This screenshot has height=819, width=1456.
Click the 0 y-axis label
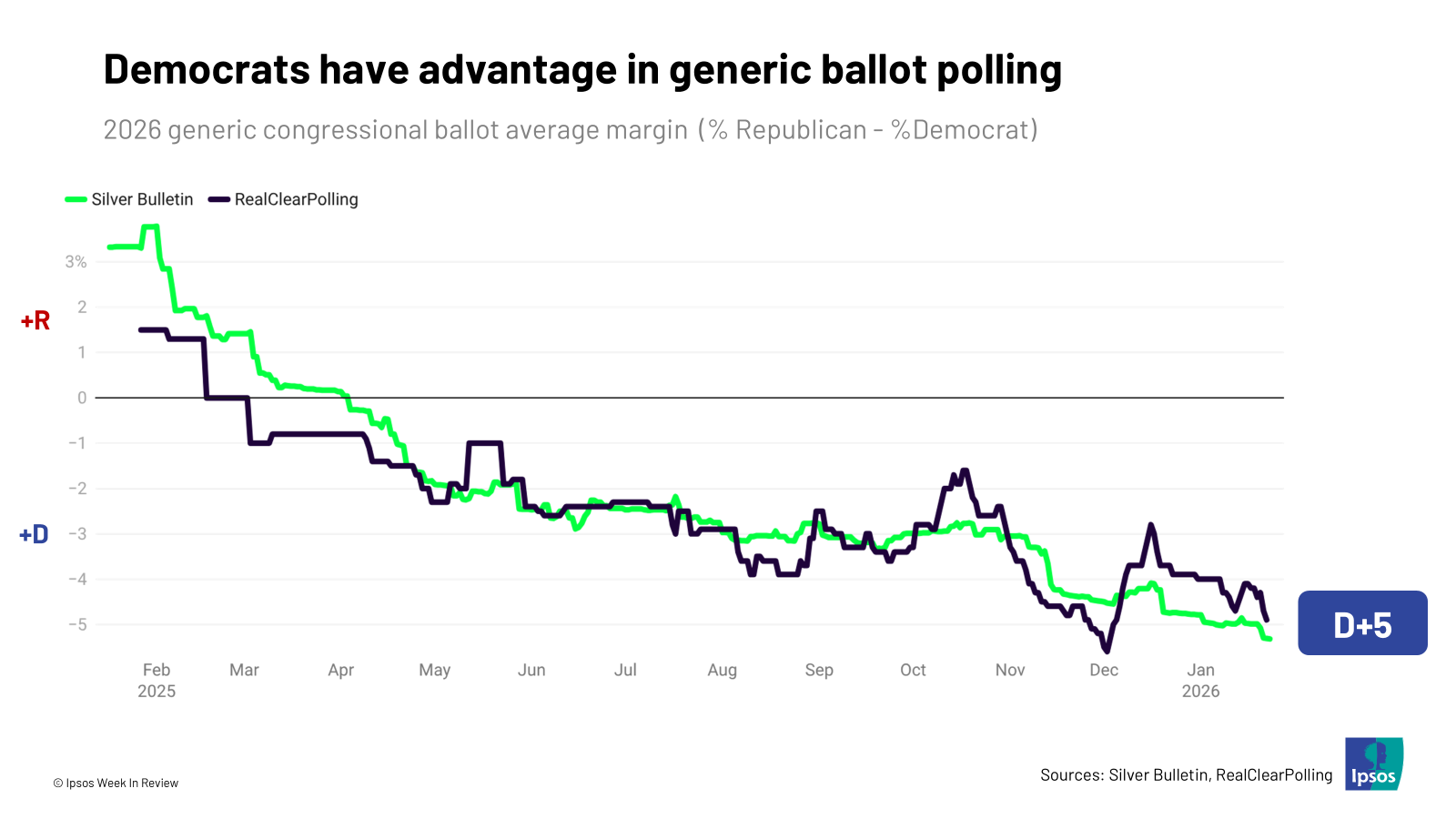(83, 398)
